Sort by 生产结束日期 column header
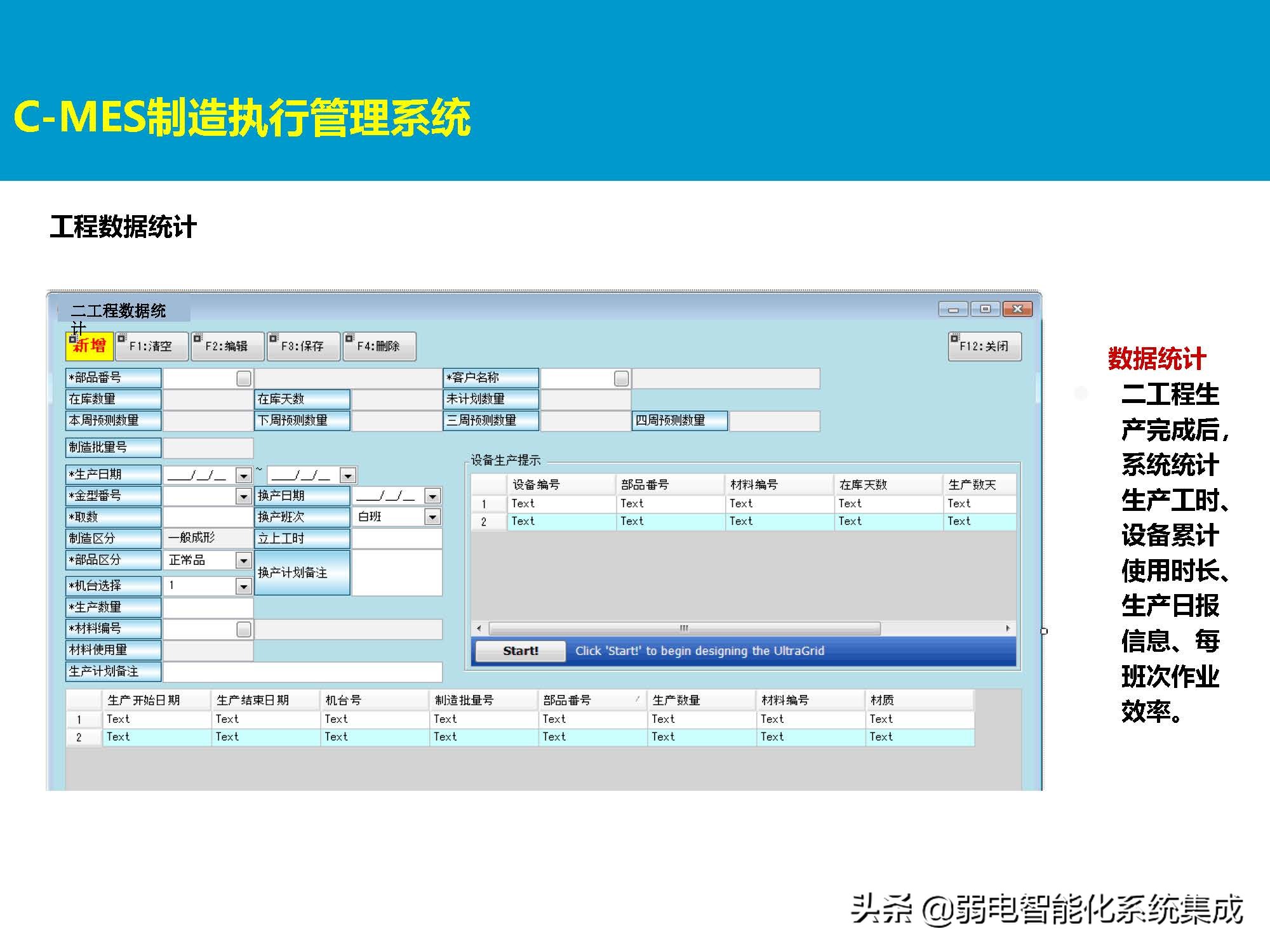 265,701
